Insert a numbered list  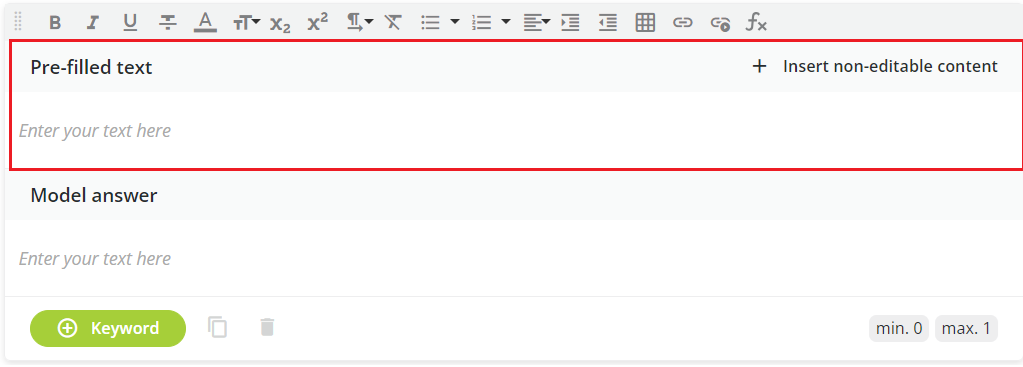tap(481, 23)
